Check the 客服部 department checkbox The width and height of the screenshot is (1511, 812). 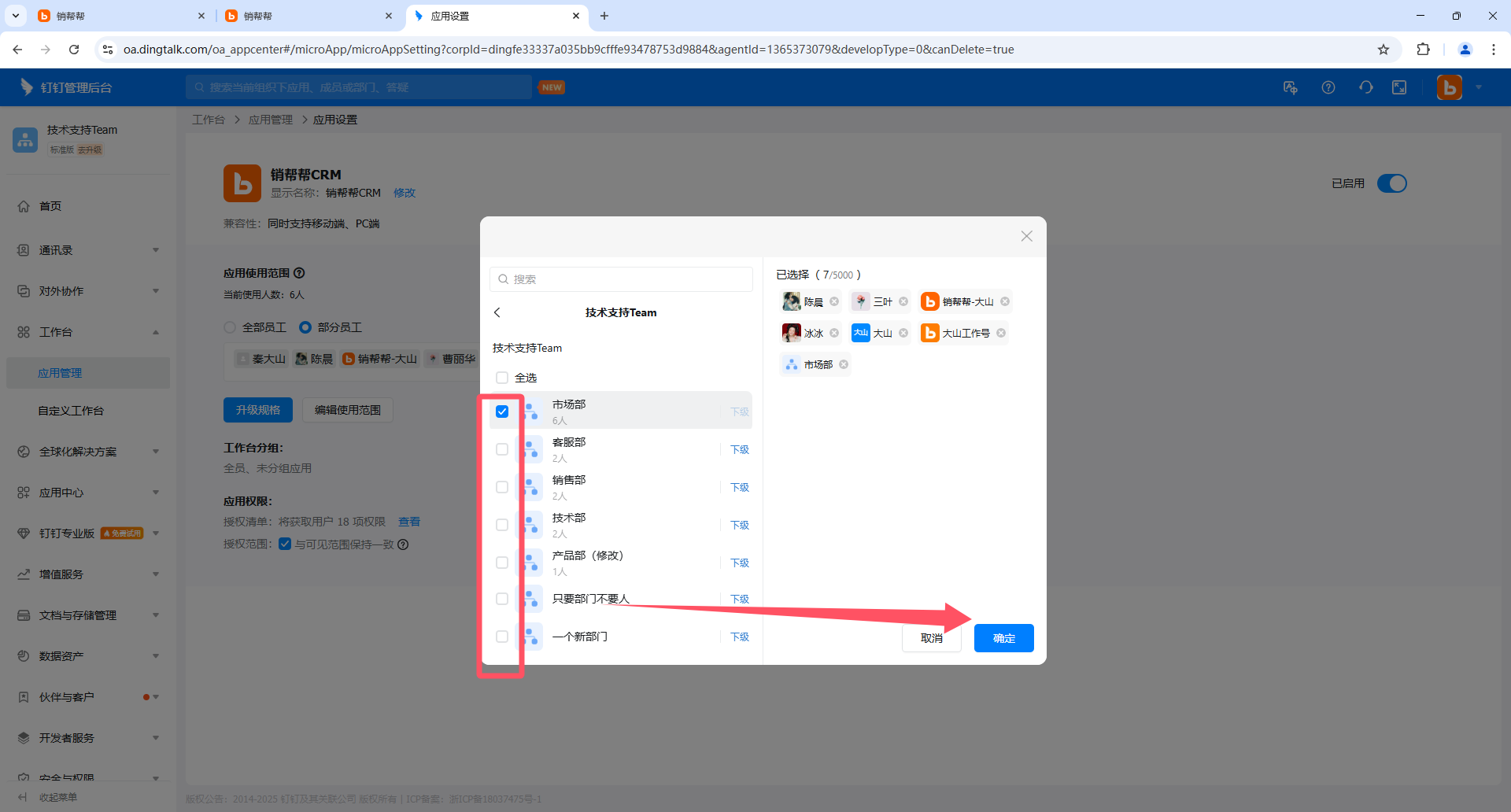click(502, 449)
